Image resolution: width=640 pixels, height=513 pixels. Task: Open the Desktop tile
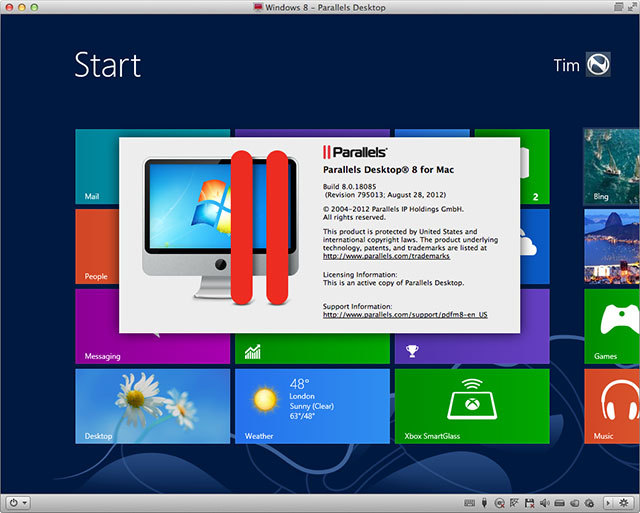click(153, 406)
